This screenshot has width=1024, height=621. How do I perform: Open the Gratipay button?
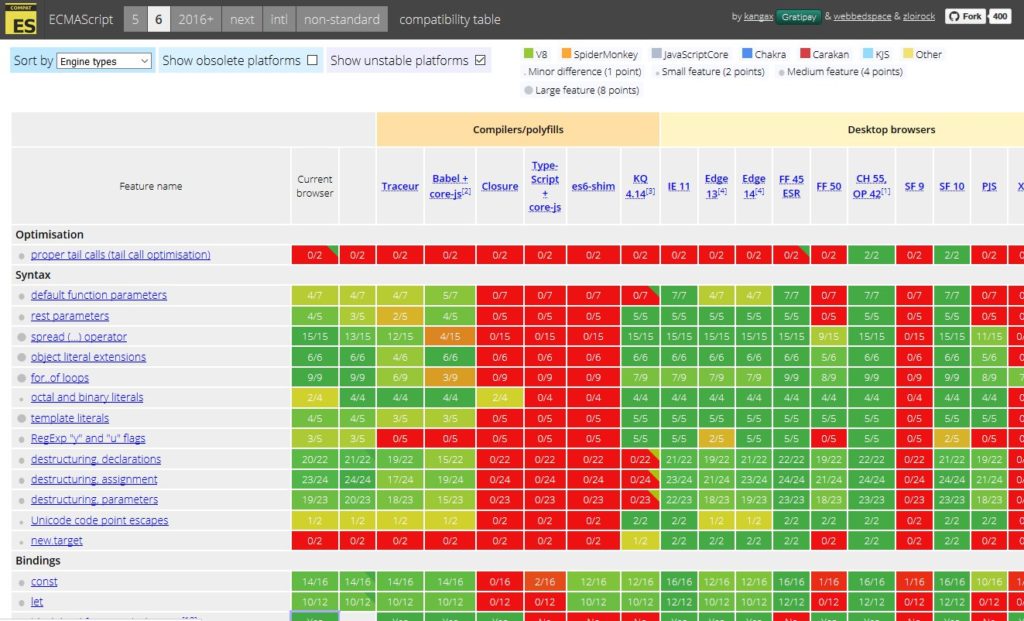click(x=798, y=17)
